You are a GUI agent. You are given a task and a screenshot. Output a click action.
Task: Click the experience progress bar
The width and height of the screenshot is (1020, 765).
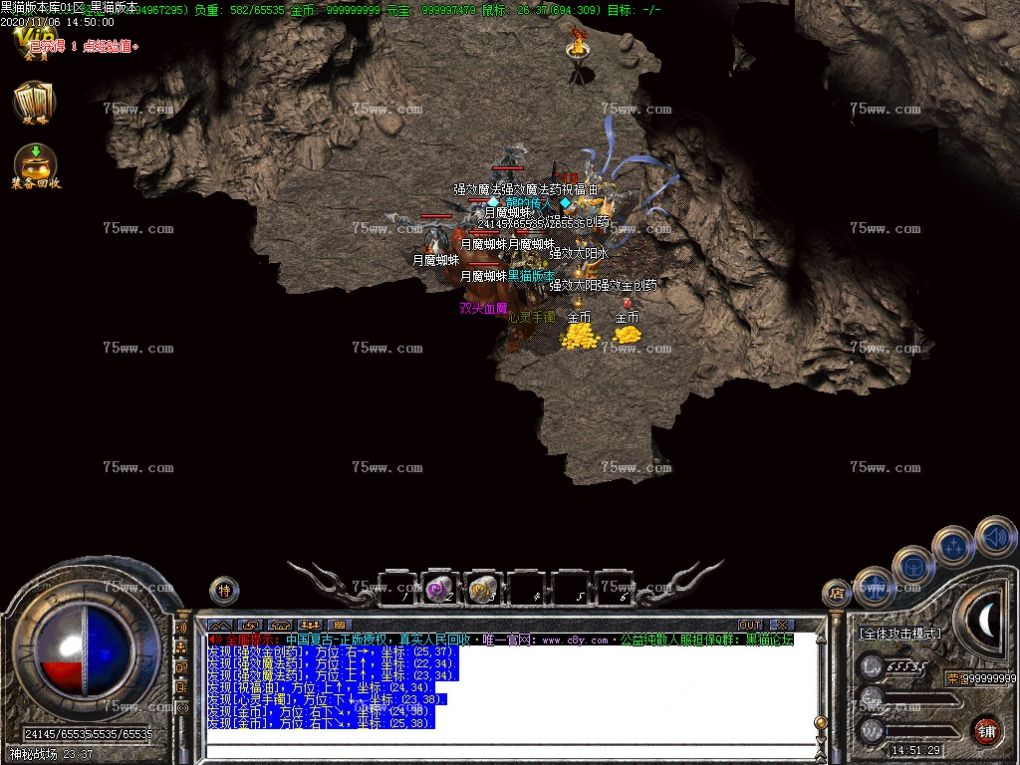[922, 699]
